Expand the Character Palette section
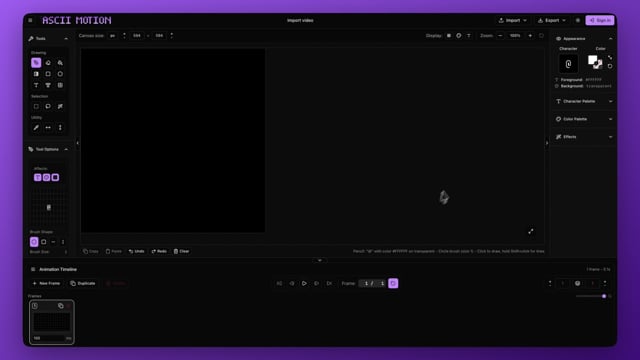Image resolution: width=640 pixels, height=360 pixels. [611, 101]
